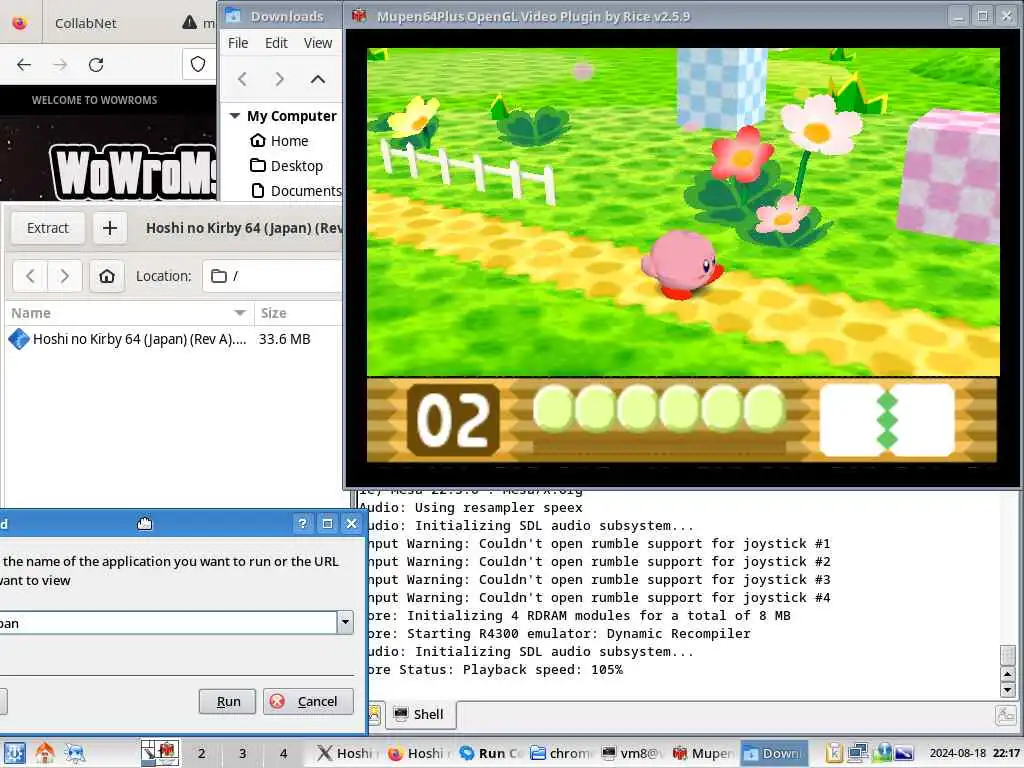Screen dimensions: 1024x768
Task: Click the terminal scrollbar down arrow
Action: tap(1007, 690)
